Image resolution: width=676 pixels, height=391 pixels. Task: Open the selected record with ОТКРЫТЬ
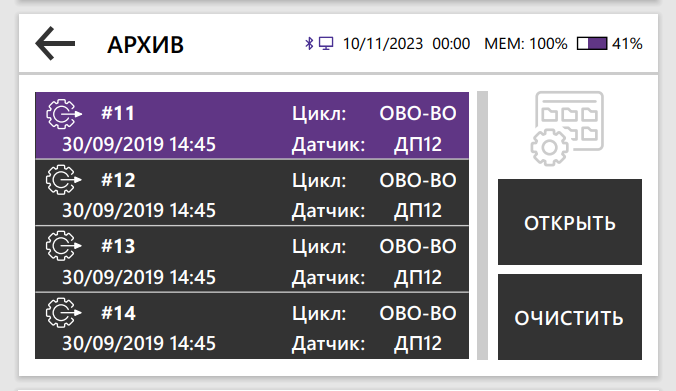click(570, 222)
